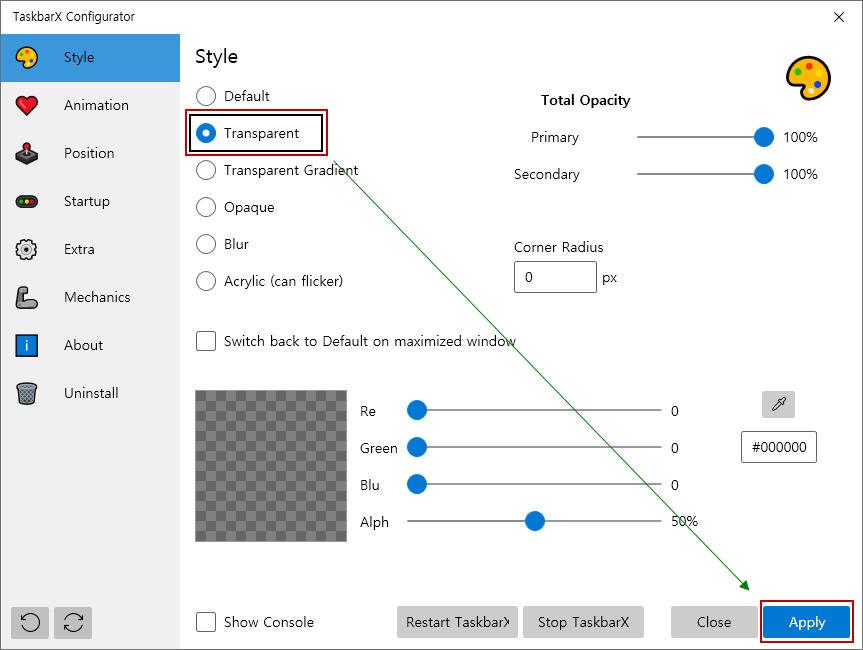863x650 pixels.
Task: Click the About info icon
Action: [26, 346]
